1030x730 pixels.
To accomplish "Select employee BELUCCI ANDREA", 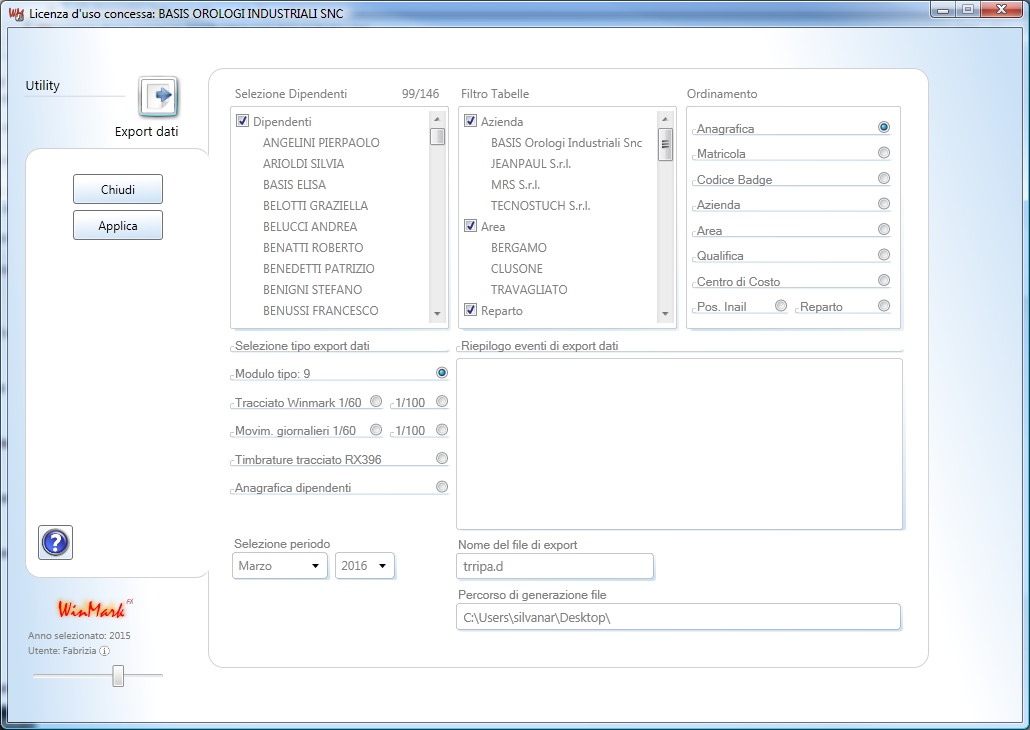I will click(x=310, y=227).
